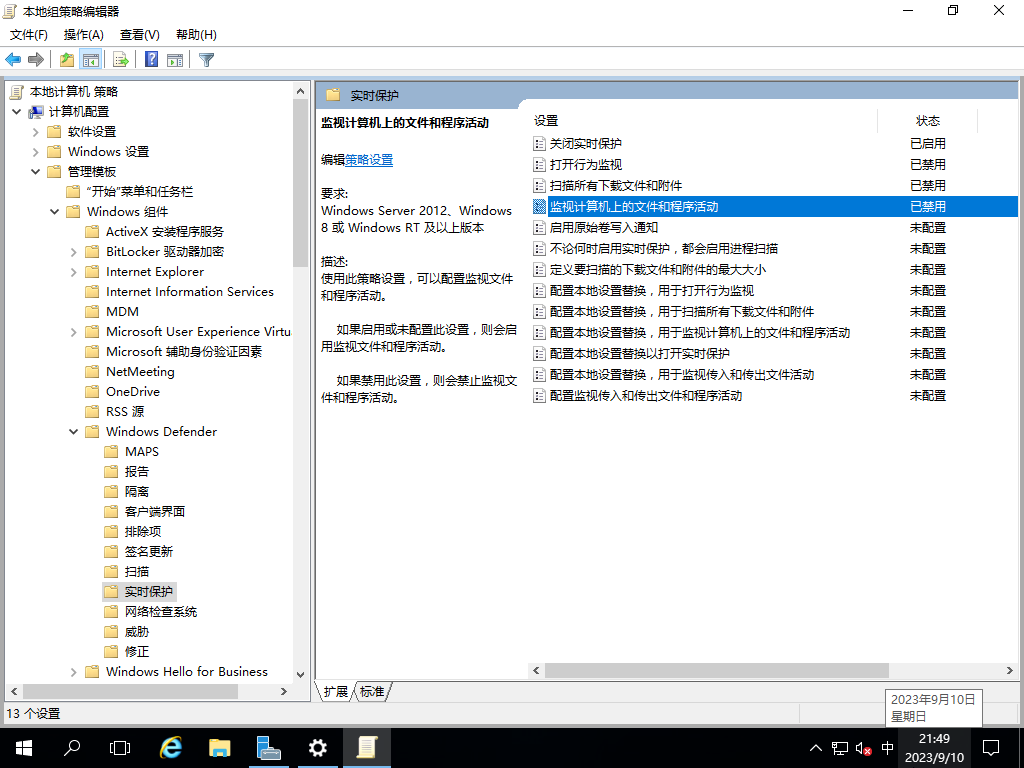This screenshot has height=768, width=1024.
Task: Click the policy icon beside 关闭实时保护
Action: (x=539, y=144)
